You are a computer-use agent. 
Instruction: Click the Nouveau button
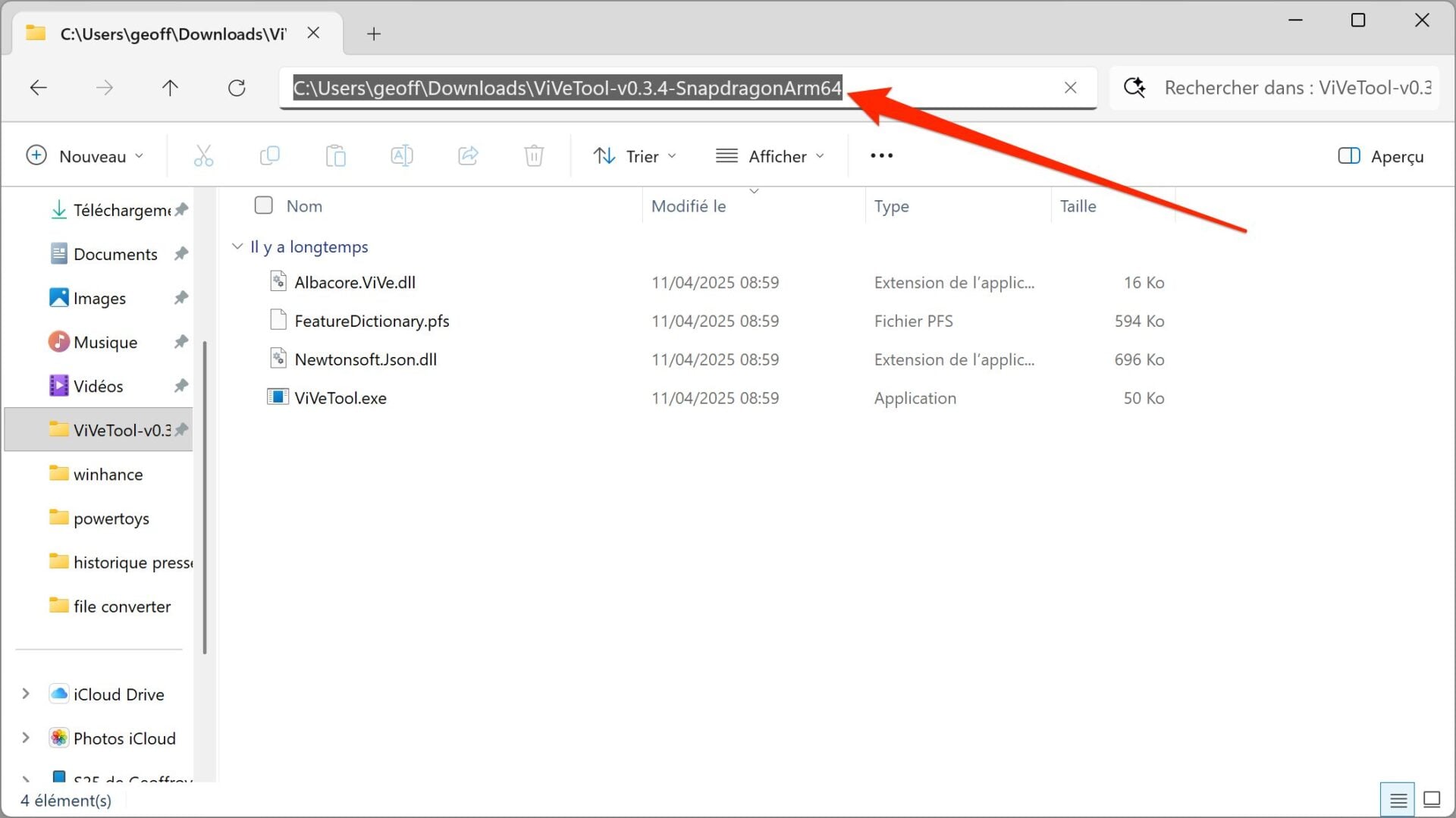[x=84, y=156]
